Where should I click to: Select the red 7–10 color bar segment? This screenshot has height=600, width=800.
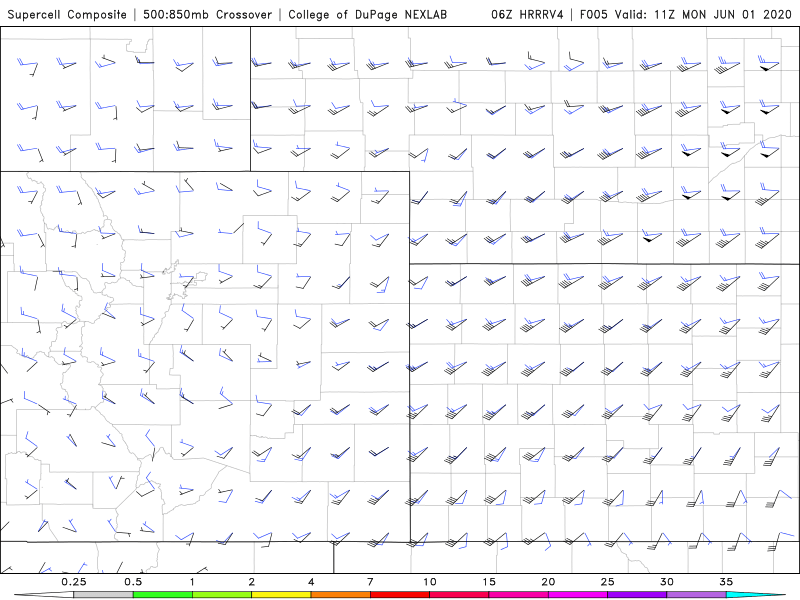(x=400, y=595)
